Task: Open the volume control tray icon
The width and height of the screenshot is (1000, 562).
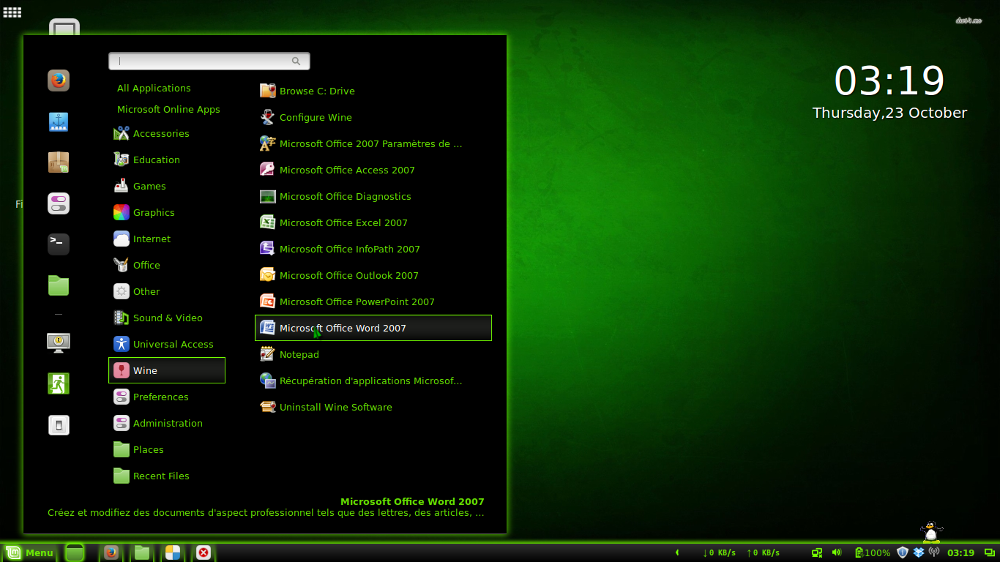Action: [x=837, y=552]
